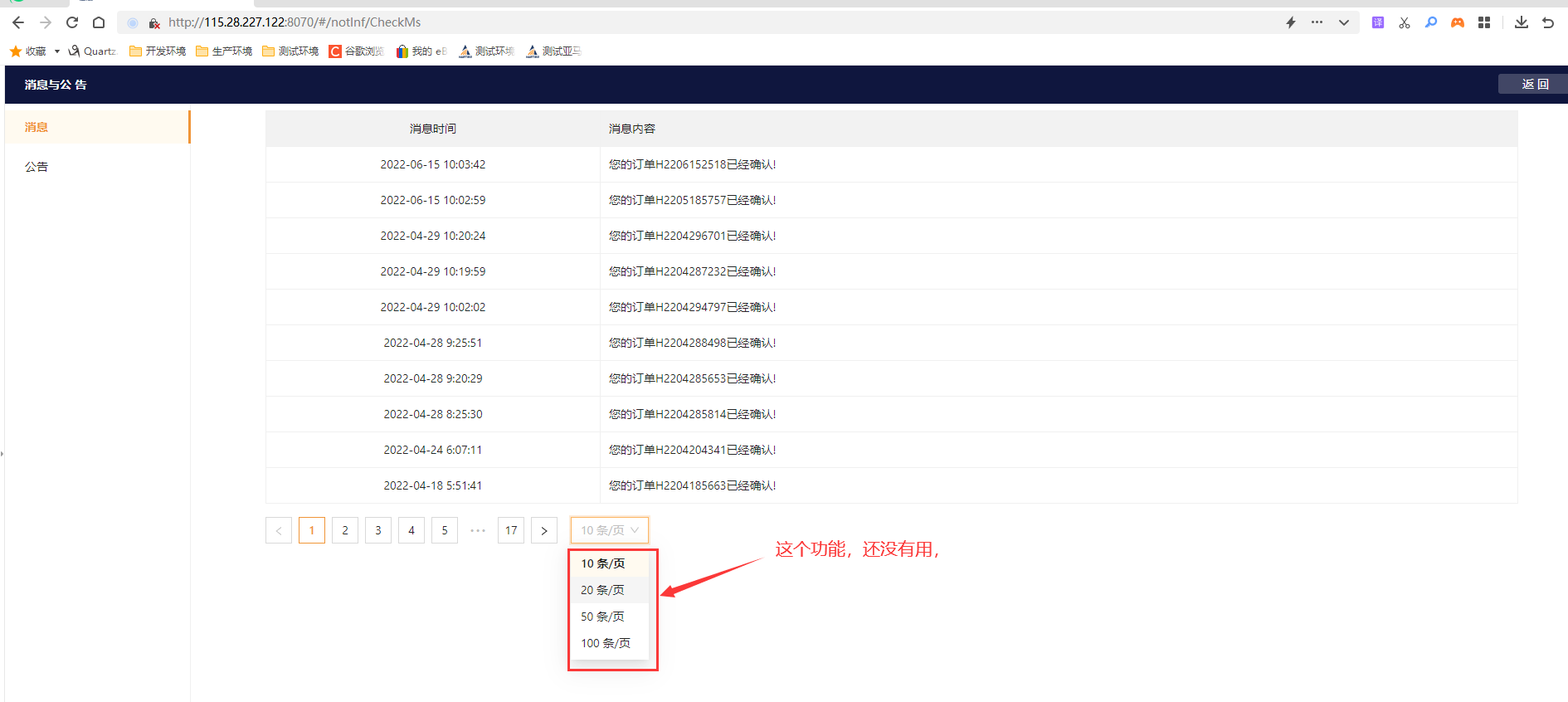
Task: Select the 消息 sidebar tab
Action: pyautogui.click(x=97, y=127)
